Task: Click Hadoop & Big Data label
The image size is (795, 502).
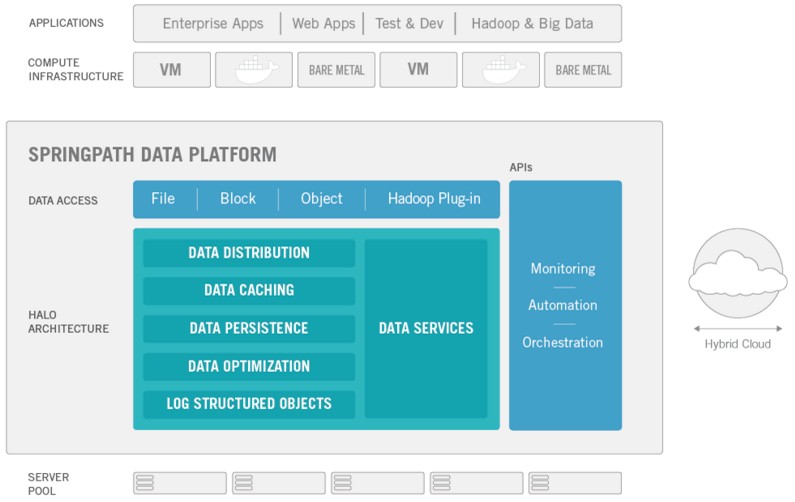Action: point(532,24)
